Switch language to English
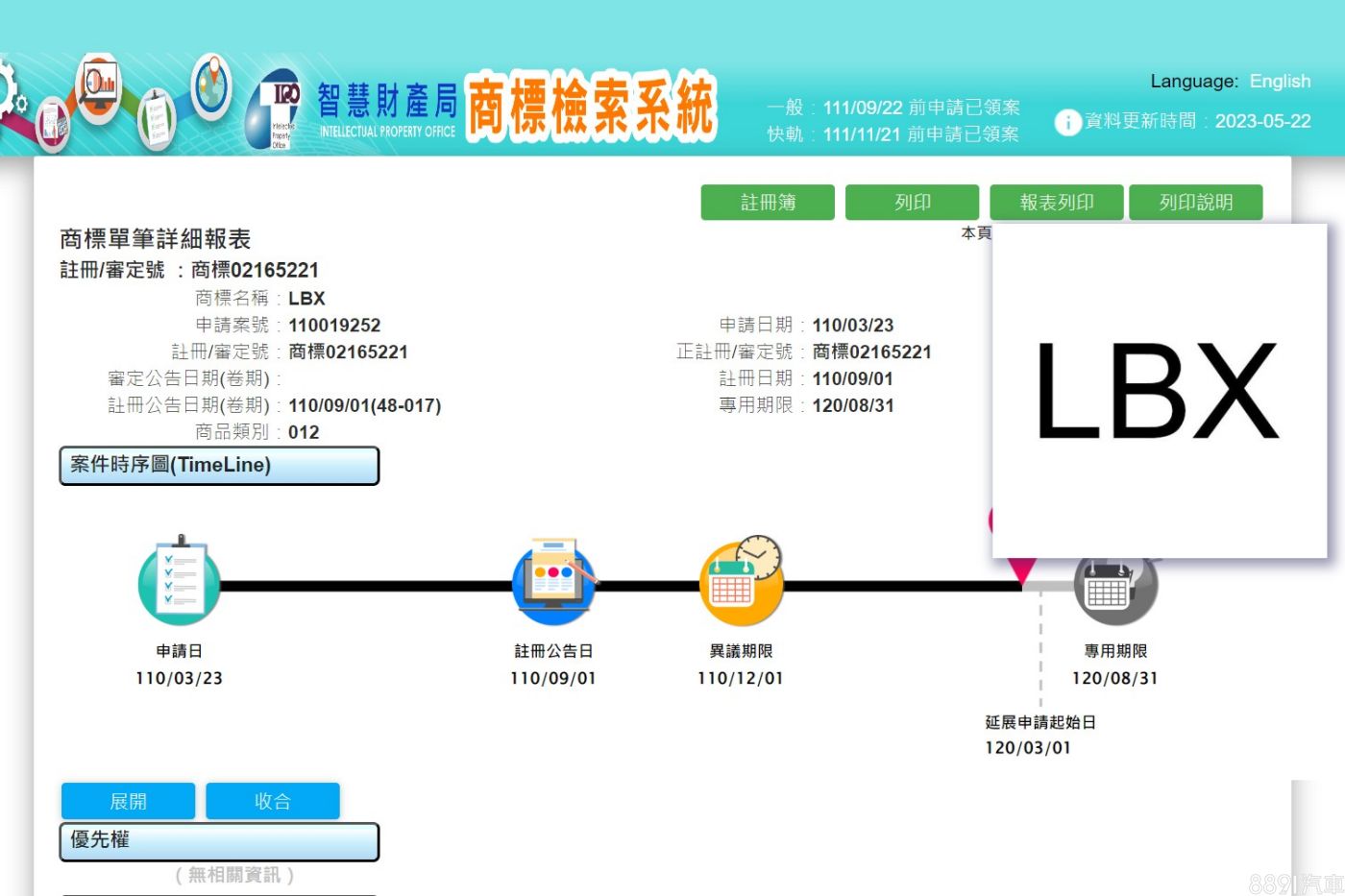This screenshot has width=1345, height=896. [x=1280, y=82]
